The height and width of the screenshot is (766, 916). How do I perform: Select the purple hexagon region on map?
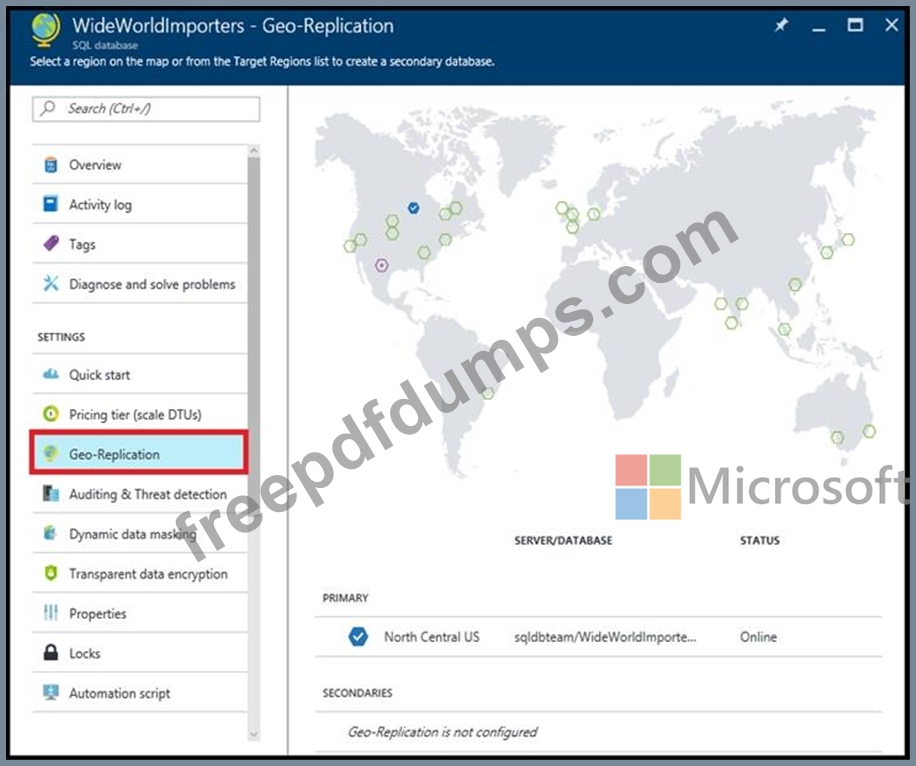(x=381, y=265)
